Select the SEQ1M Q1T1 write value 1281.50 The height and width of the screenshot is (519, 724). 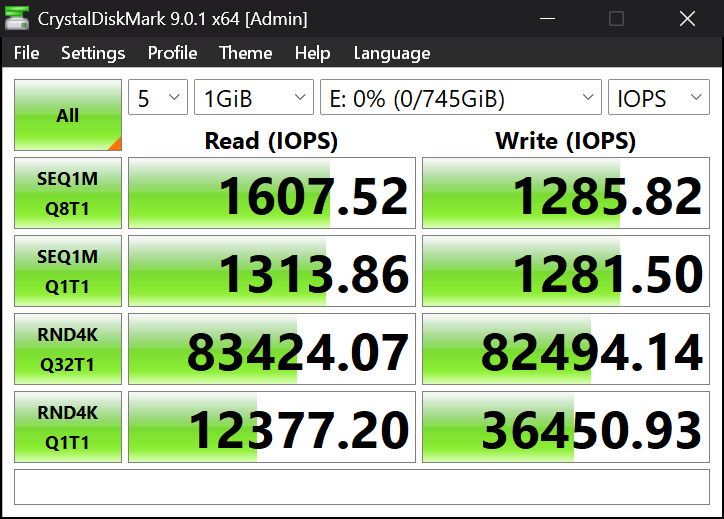pos(566,271)
